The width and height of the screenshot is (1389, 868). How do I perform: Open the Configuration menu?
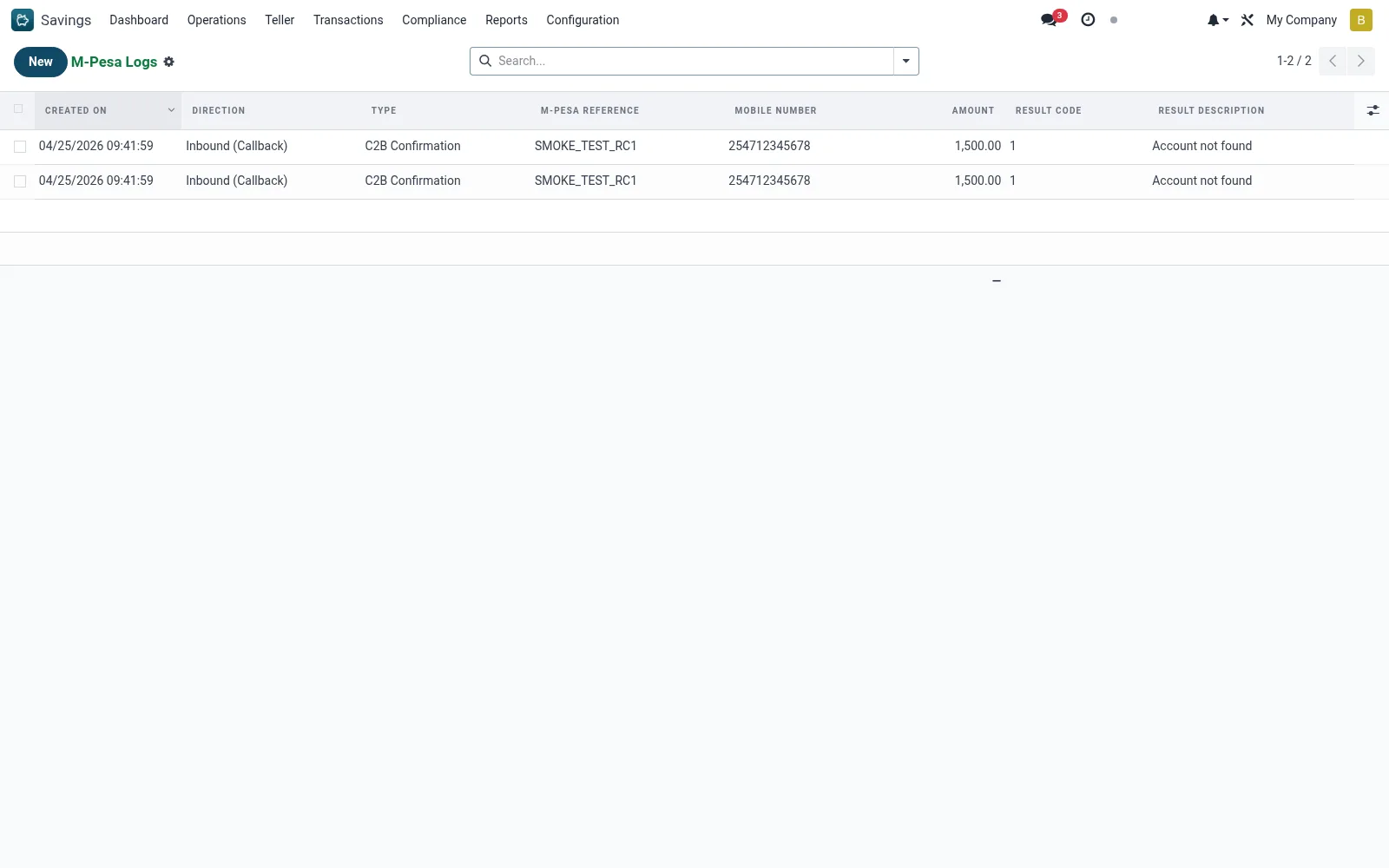point(583,20)
